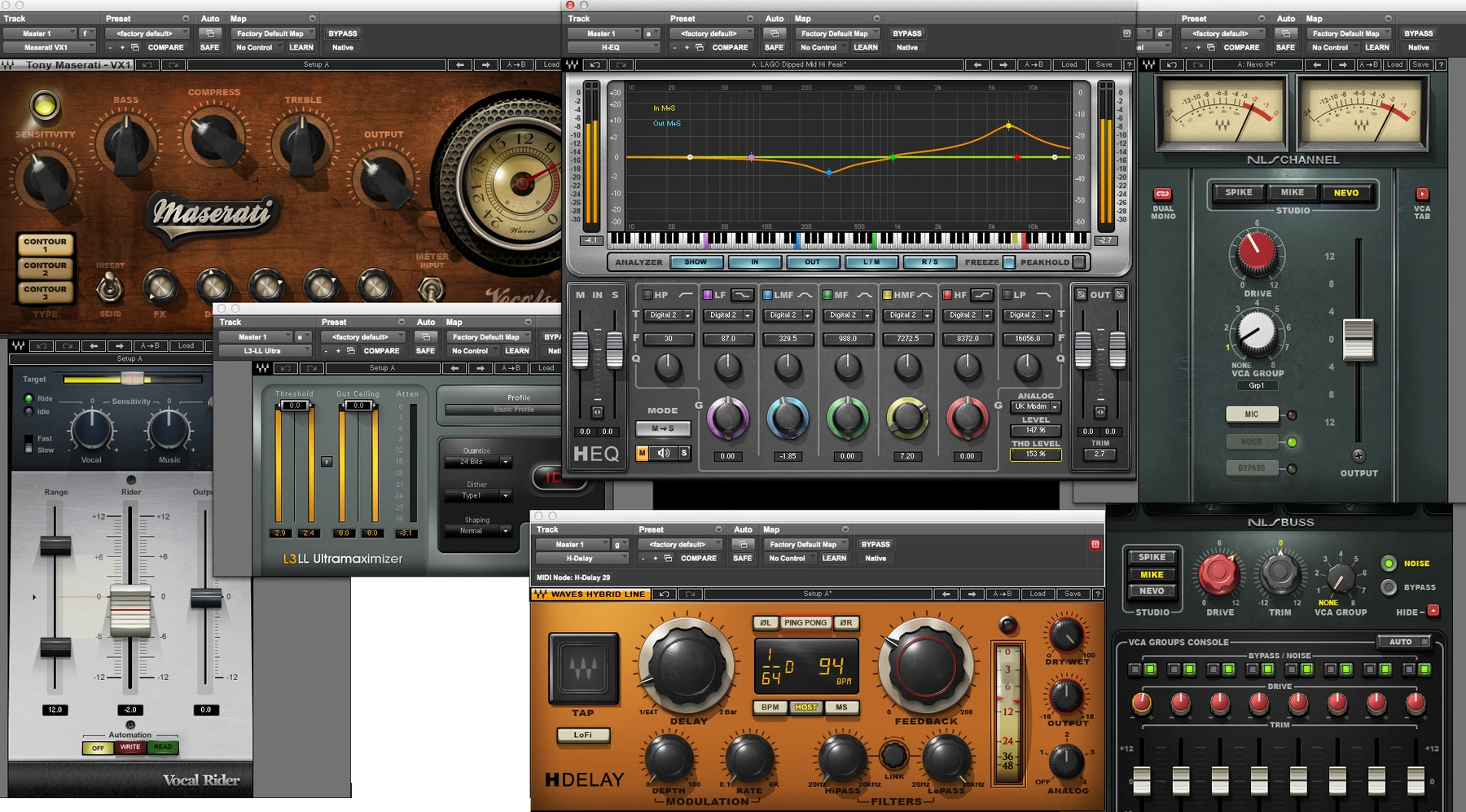Toggle the HF band red enable box
The width and height of the screenshot is (1466, 812).
tap(947, 295)
